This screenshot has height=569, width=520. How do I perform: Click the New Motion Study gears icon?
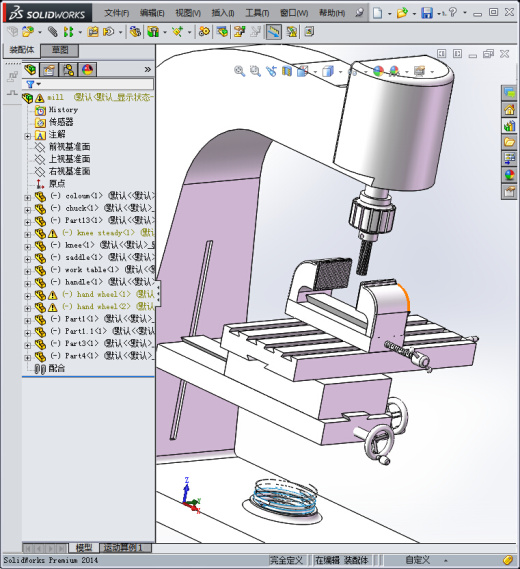(x=204, y=32)
